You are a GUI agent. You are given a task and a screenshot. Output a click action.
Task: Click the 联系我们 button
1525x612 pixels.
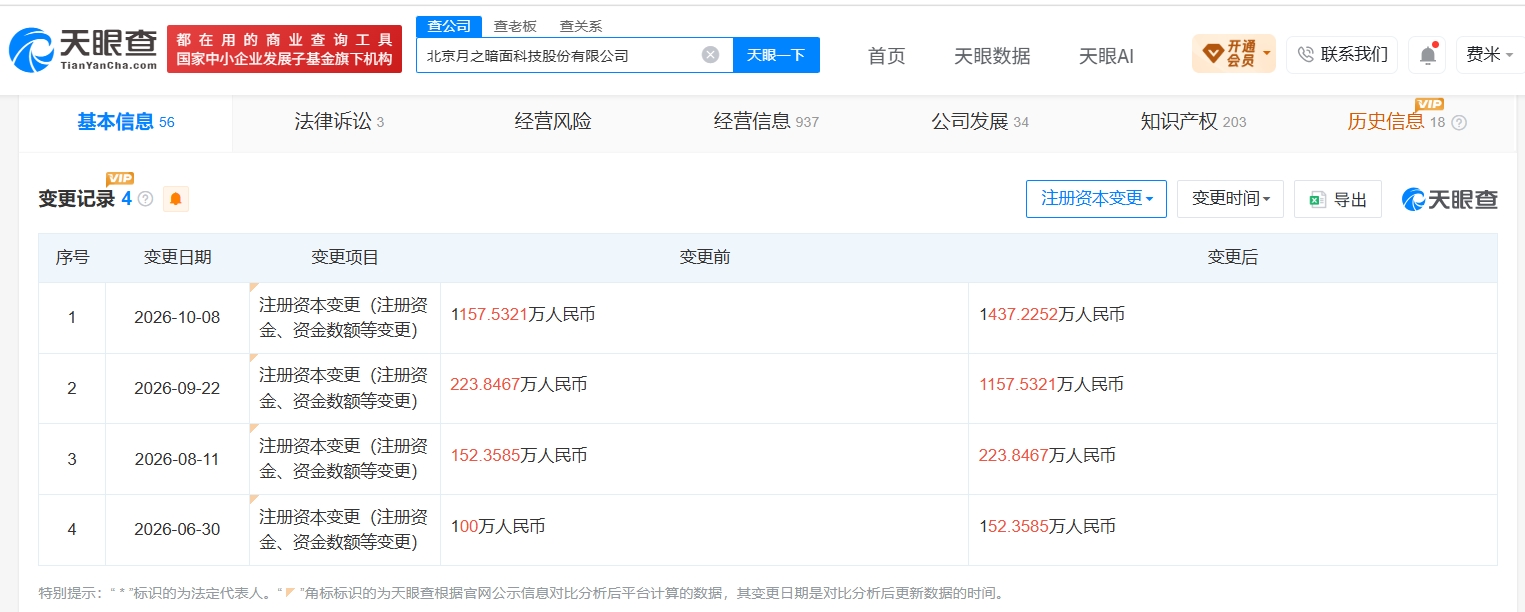(x=1342, y=55)
